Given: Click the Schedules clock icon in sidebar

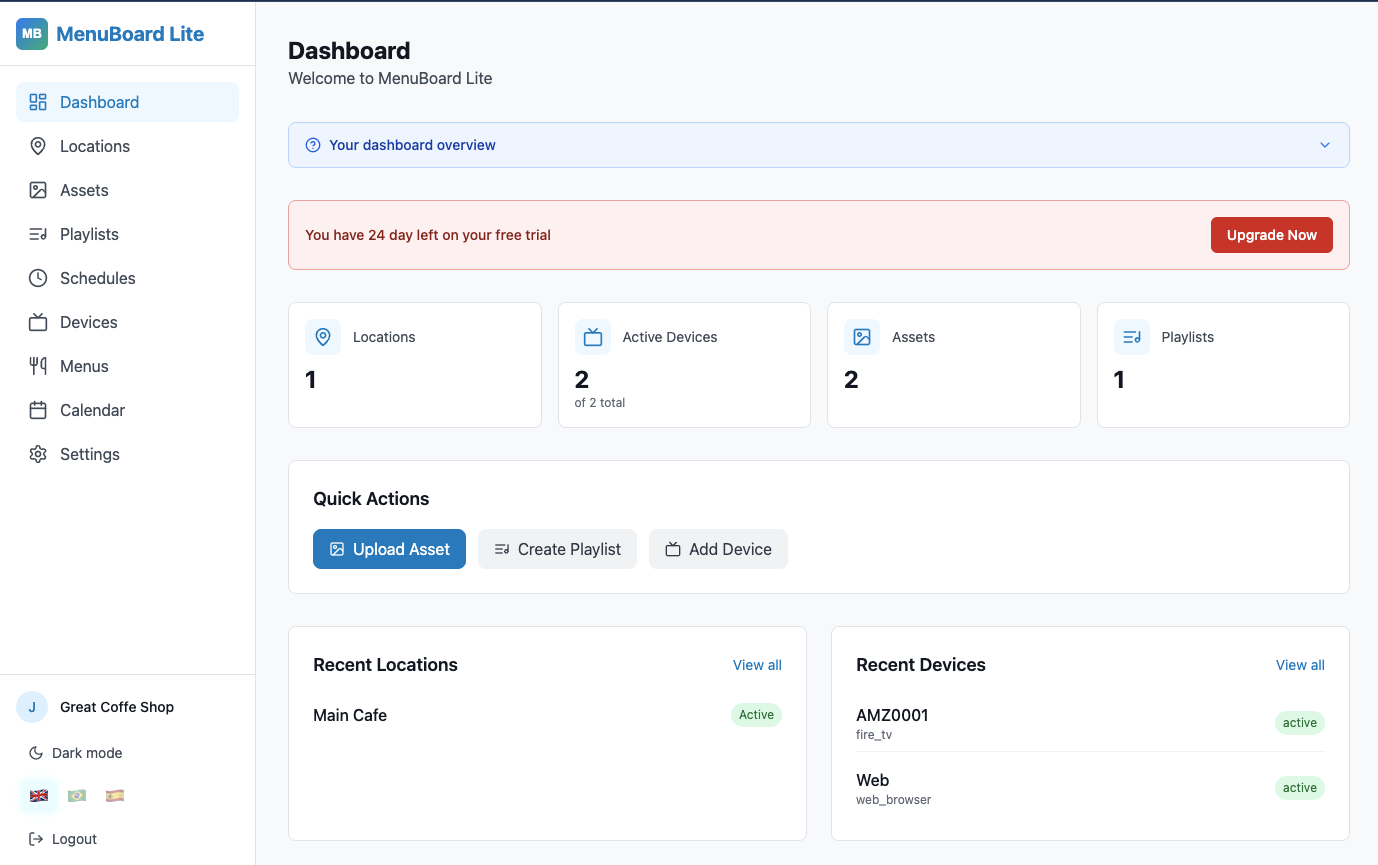Looking at the screenshot, I should 38,278.
